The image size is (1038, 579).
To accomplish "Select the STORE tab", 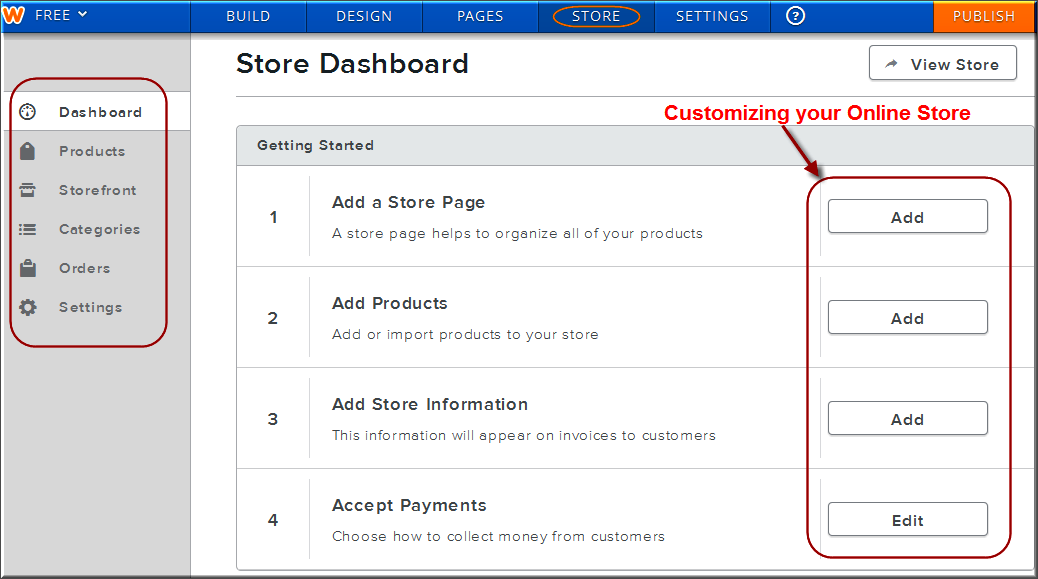I will coord(596,16).
